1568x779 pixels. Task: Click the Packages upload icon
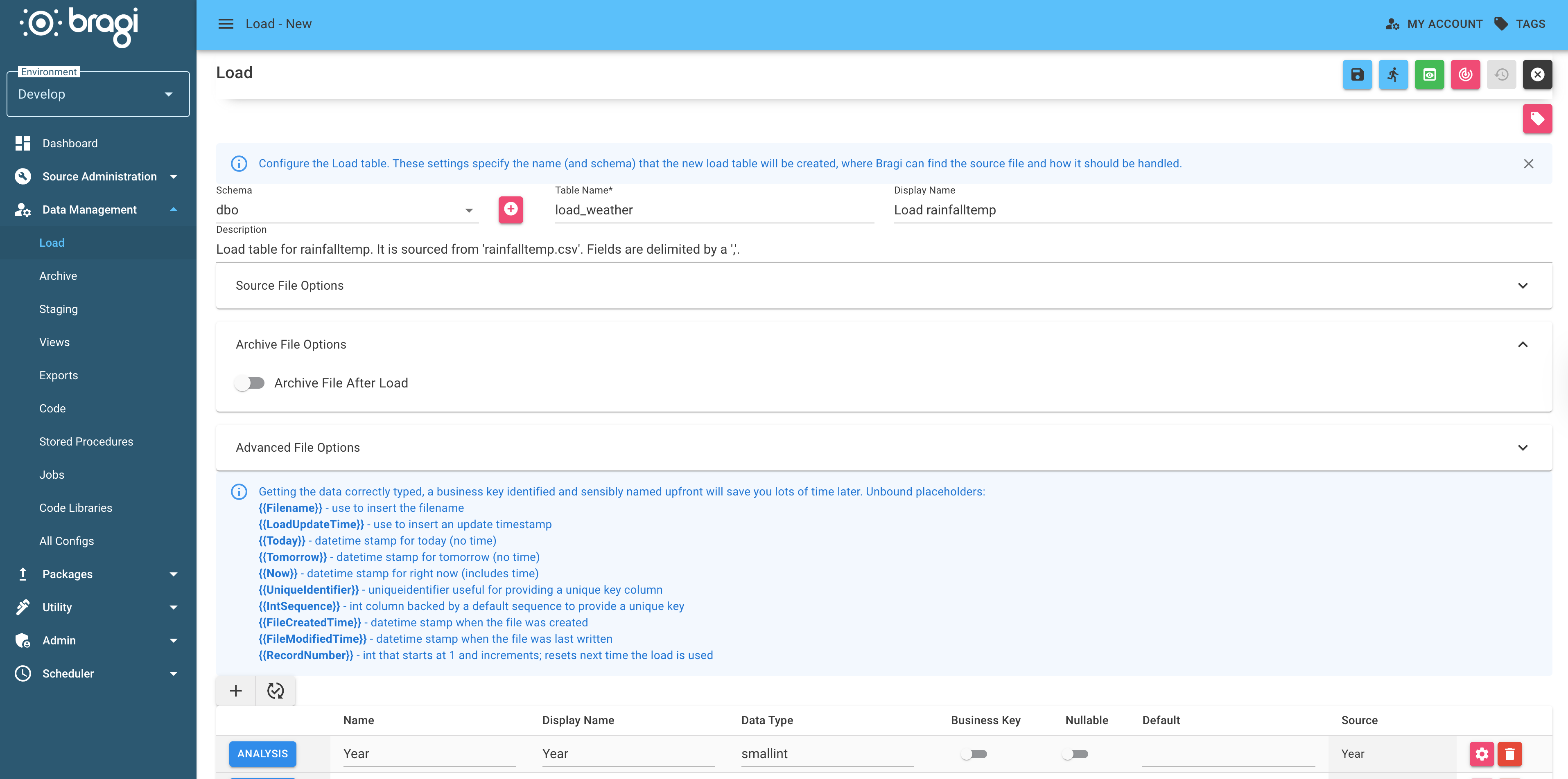coord(23,574)
